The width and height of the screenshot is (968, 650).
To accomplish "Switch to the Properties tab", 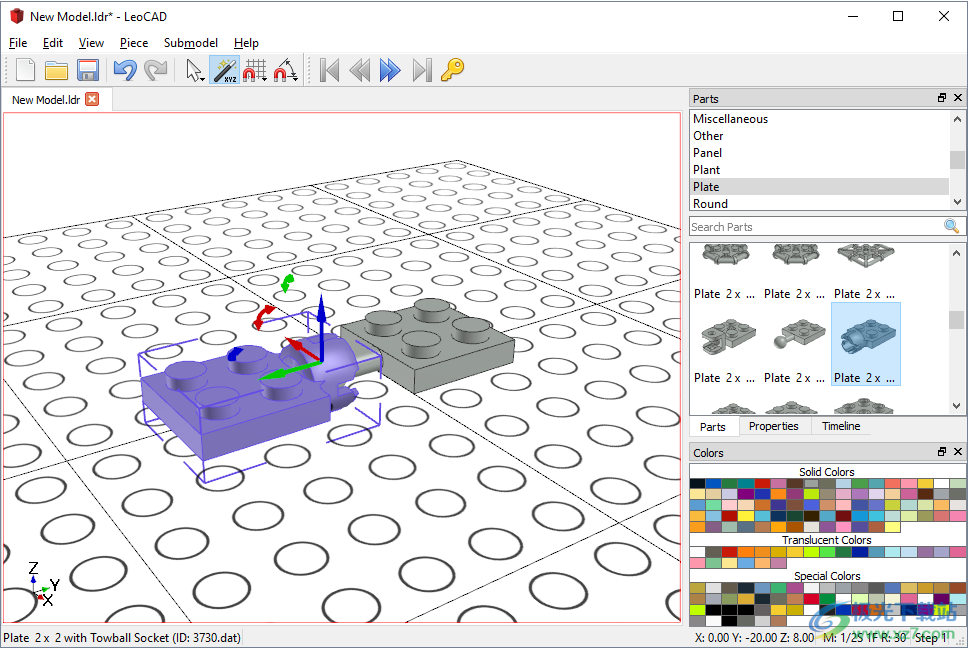I will pyautogui.click(x=773, y=426).
